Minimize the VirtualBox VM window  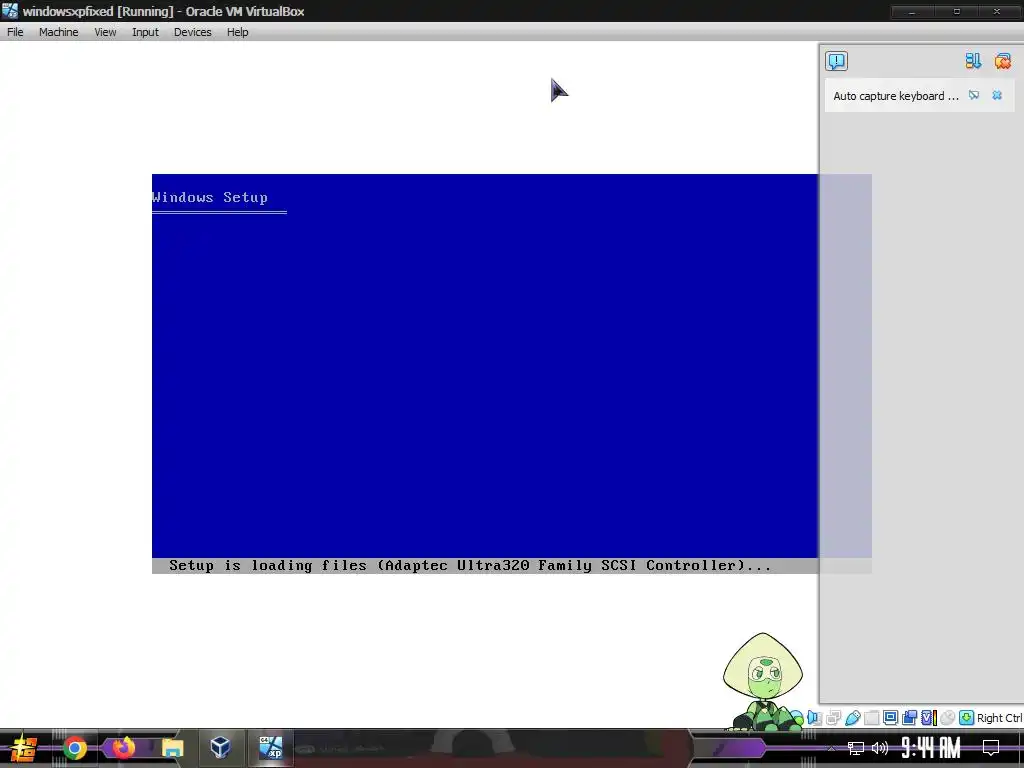click(912, 12)
